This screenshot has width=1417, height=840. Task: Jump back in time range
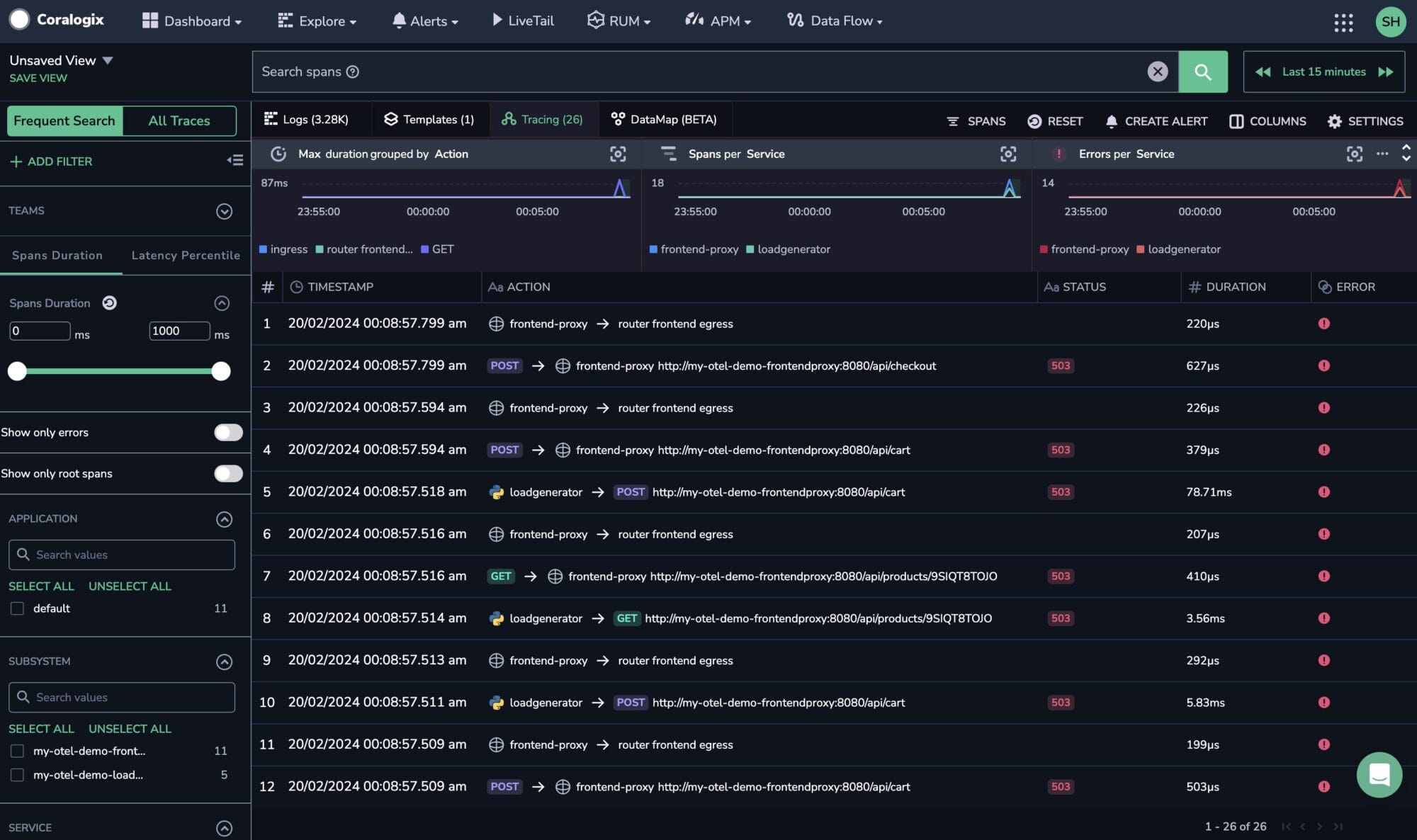pos(1263,72)
